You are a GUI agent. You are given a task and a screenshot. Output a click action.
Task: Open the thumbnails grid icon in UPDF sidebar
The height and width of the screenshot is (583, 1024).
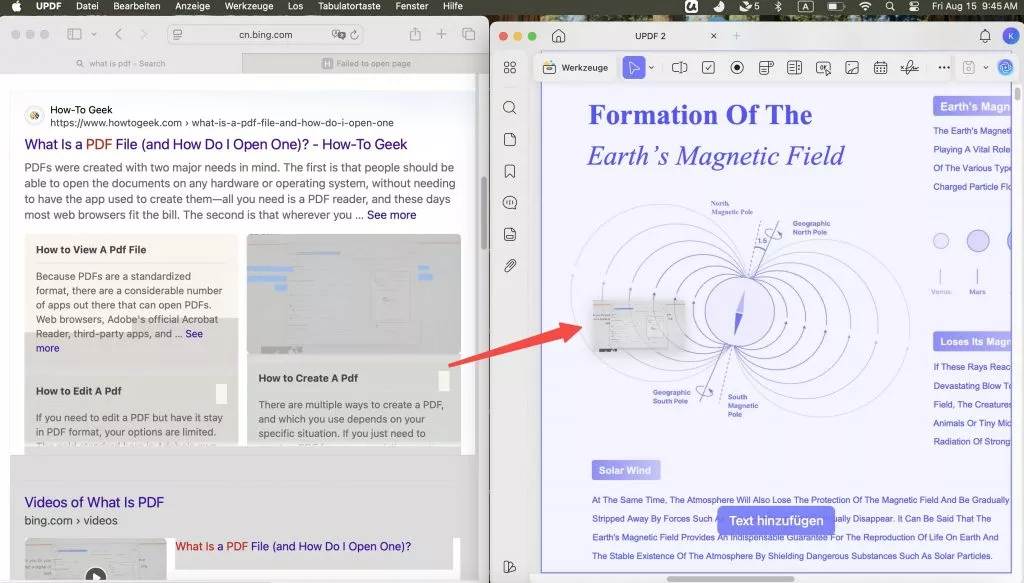(510, 68)
